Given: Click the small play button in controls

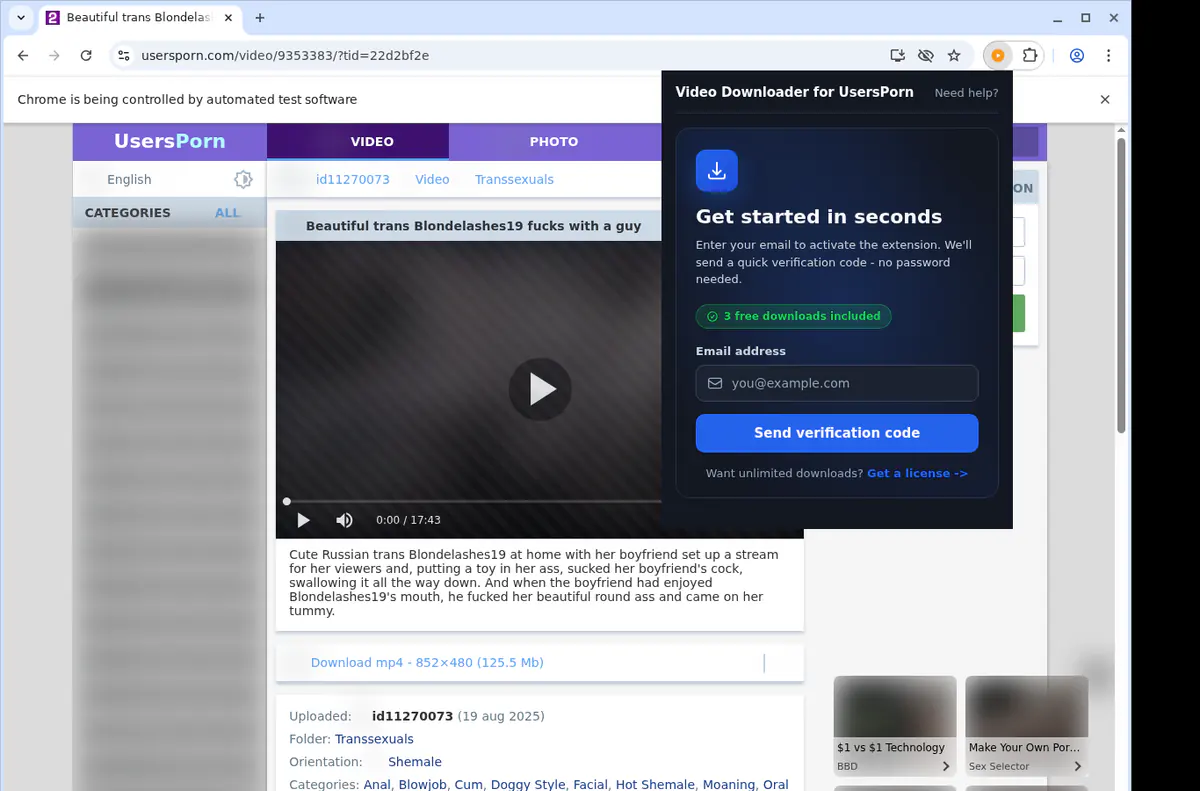Looking at the screenshot, I should point(303,520).
